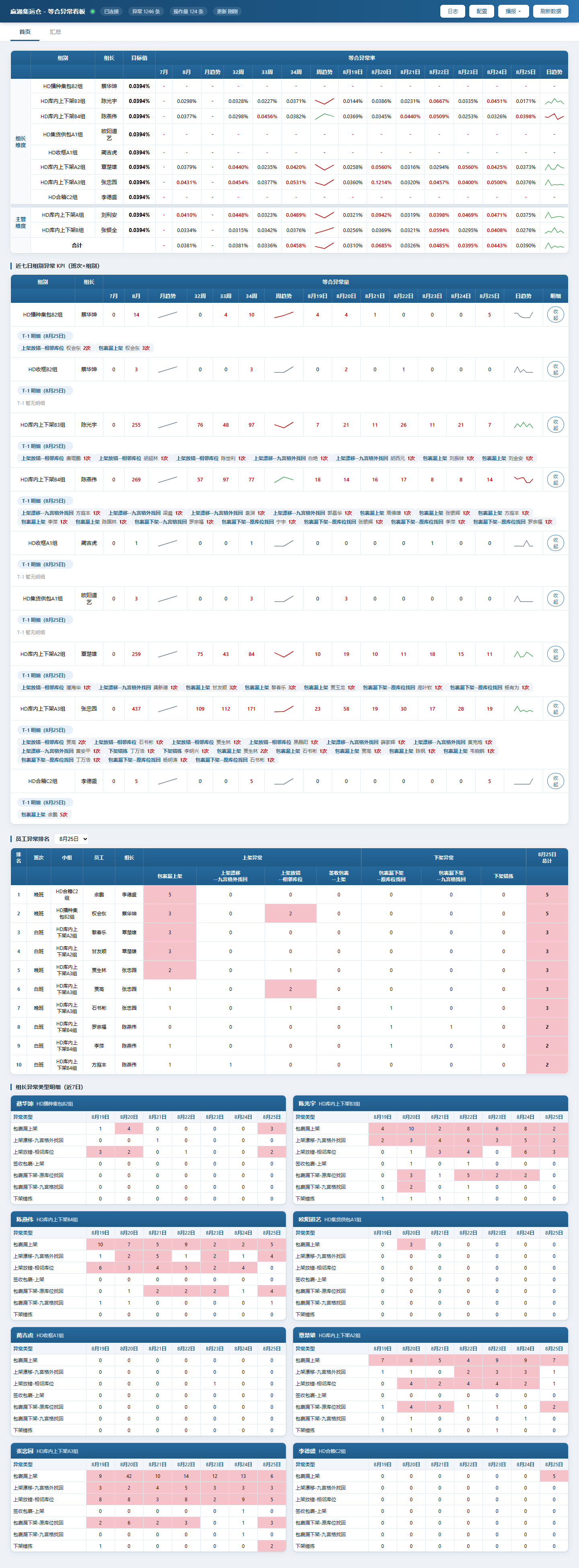
Task: Click 日趋势 sparkline for HD收框B2组 KPI row
Action: pyautogui.click(x=523, y=370)
